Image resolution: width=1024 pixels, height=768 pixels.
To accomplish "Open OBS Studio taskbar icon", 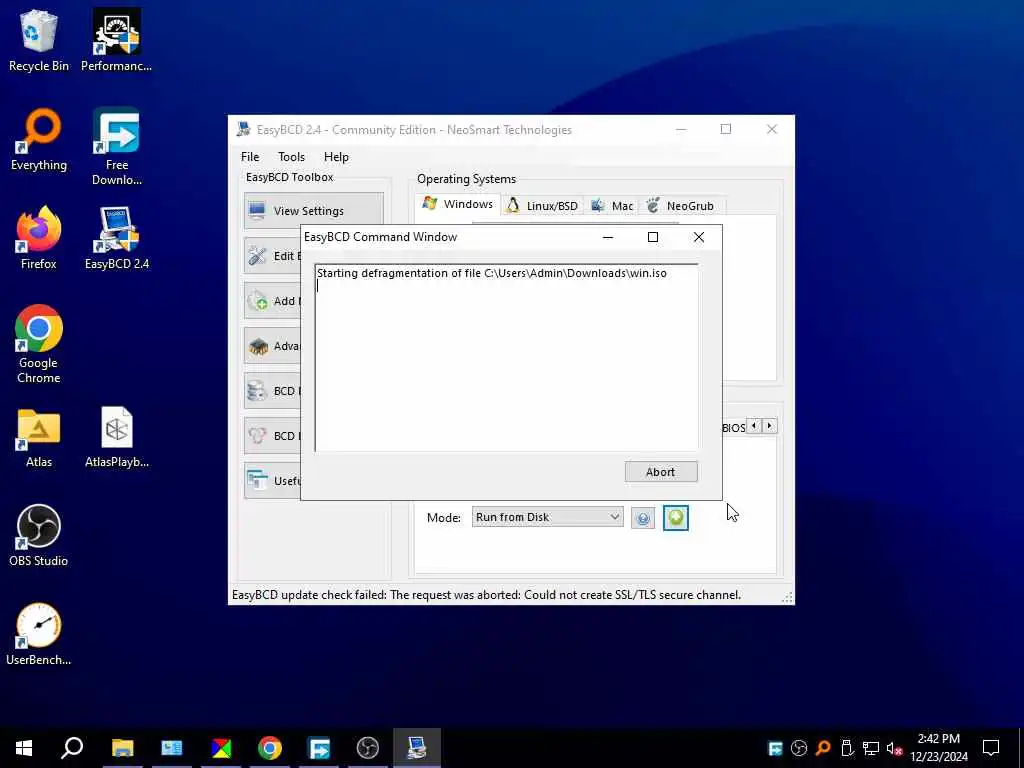I will click(x=368, y=748).
